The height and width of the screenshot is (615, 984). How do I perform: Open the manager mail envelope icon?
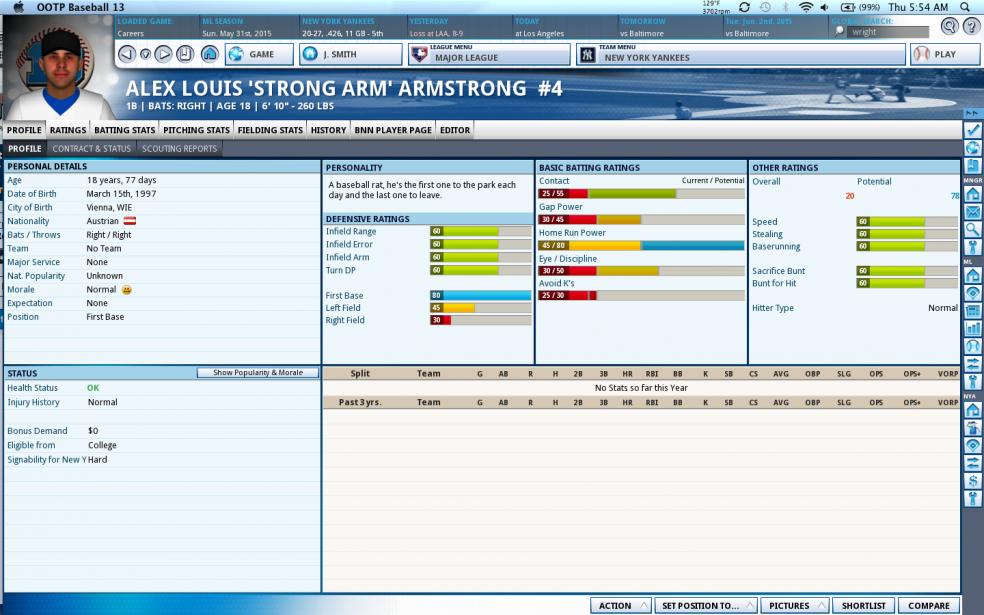point(972,211)
